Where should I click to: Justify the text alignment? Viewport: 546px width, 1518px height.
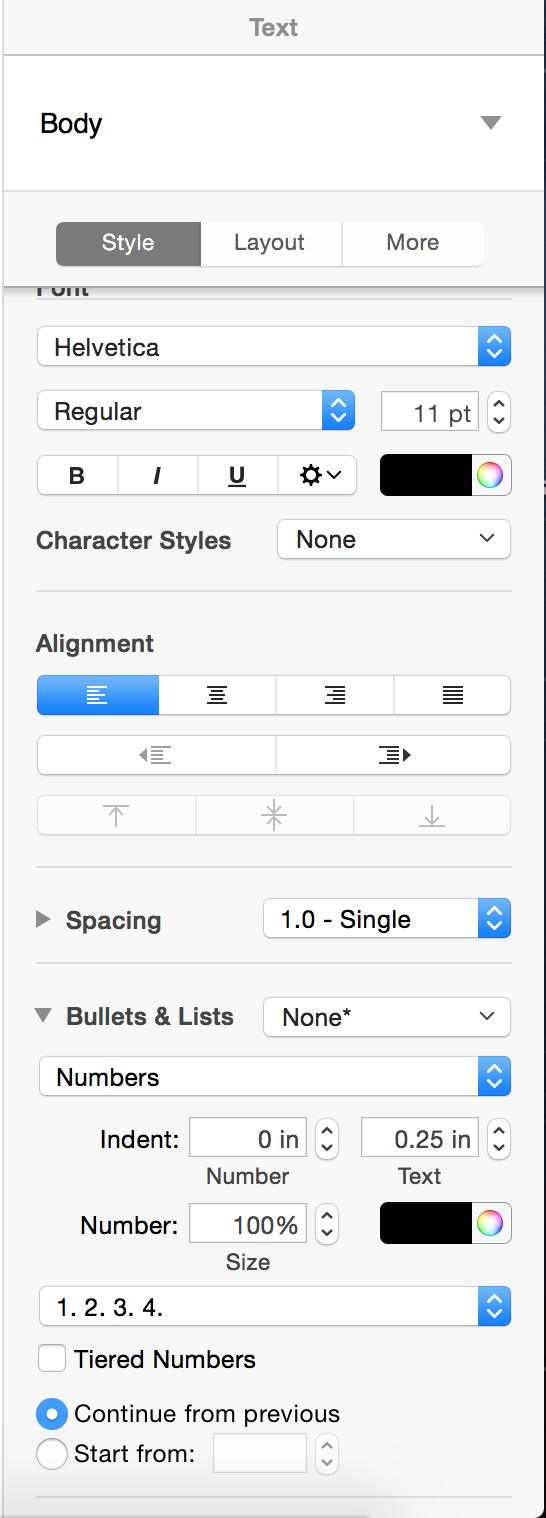453,695
